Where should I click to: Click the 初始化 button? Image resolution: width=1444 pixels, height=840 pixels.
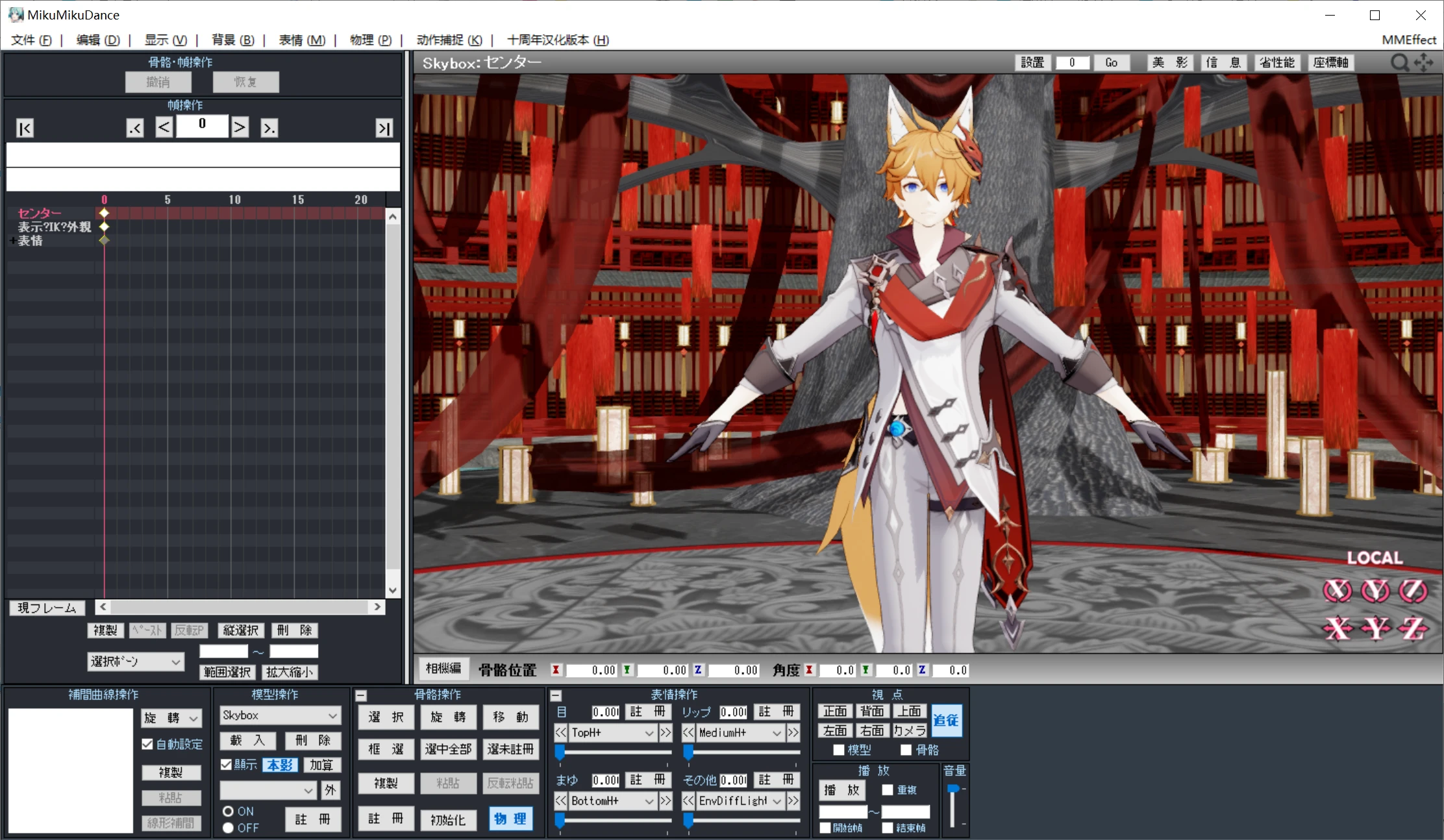click(x=448, y=819)
